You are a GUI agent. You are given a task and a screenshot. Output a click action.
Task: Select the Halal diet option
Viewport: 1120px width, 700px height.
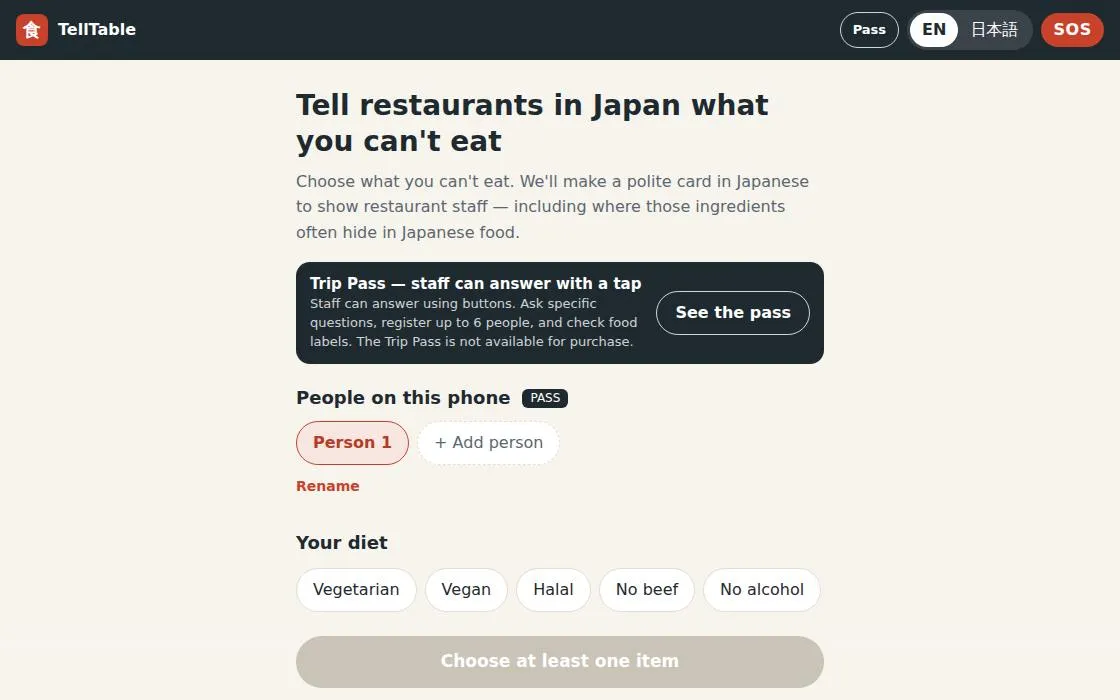(553, 590)
